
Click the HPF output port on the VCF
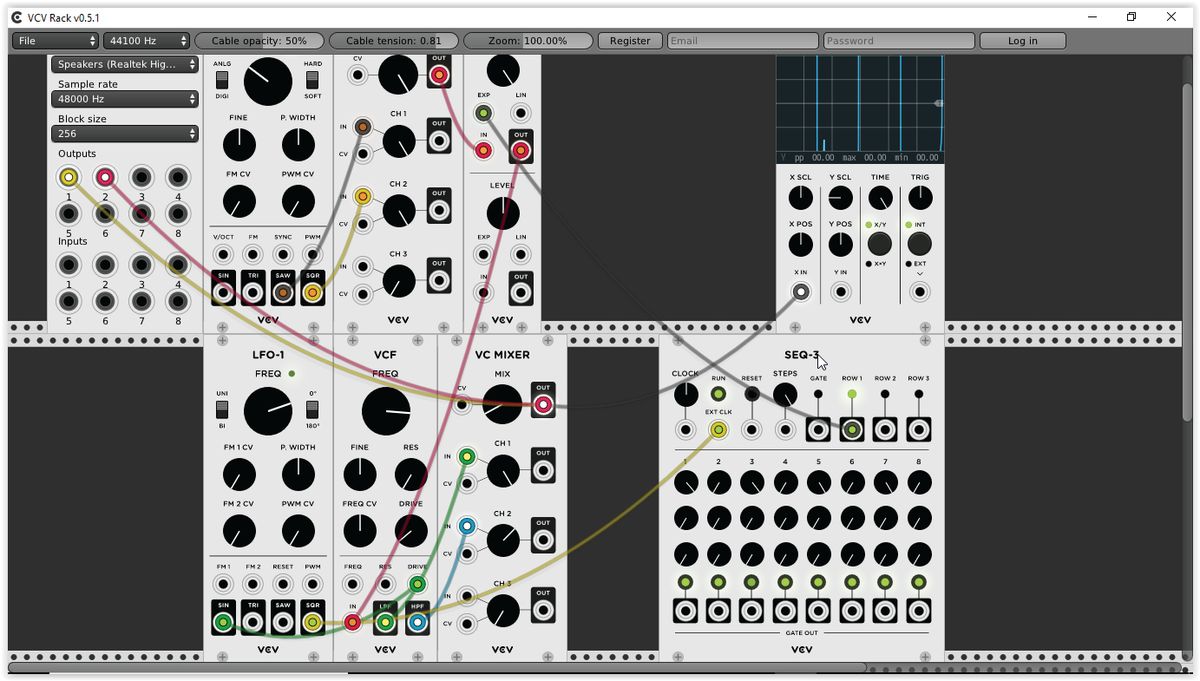click(417, 621)
